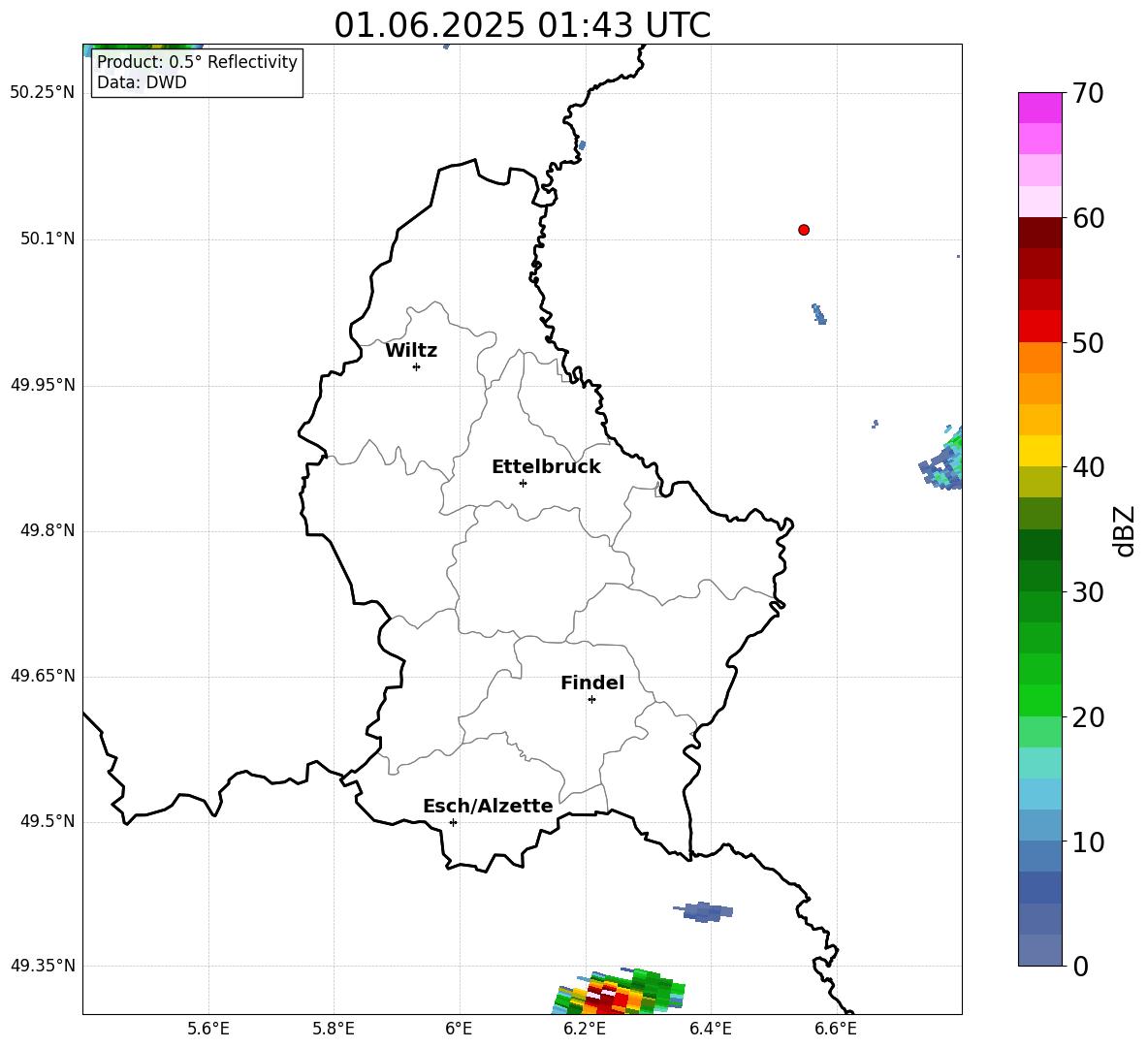Click the 49.5°N latitude label

(48, 821)
